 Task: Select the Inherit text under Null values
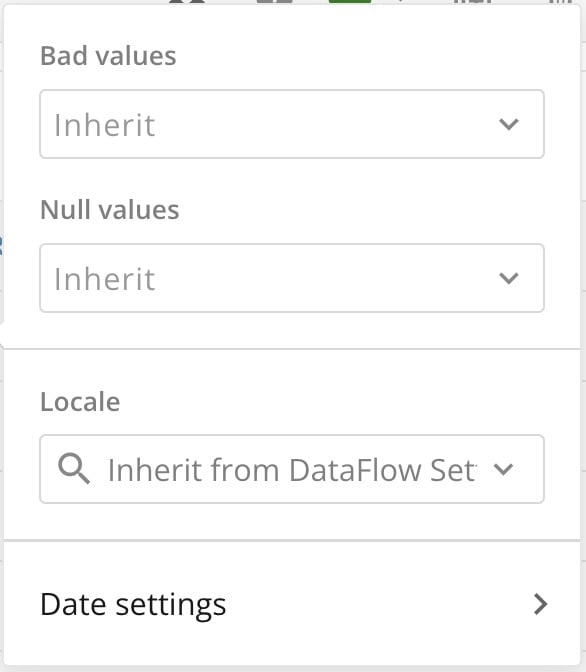[x=104, y=279]
